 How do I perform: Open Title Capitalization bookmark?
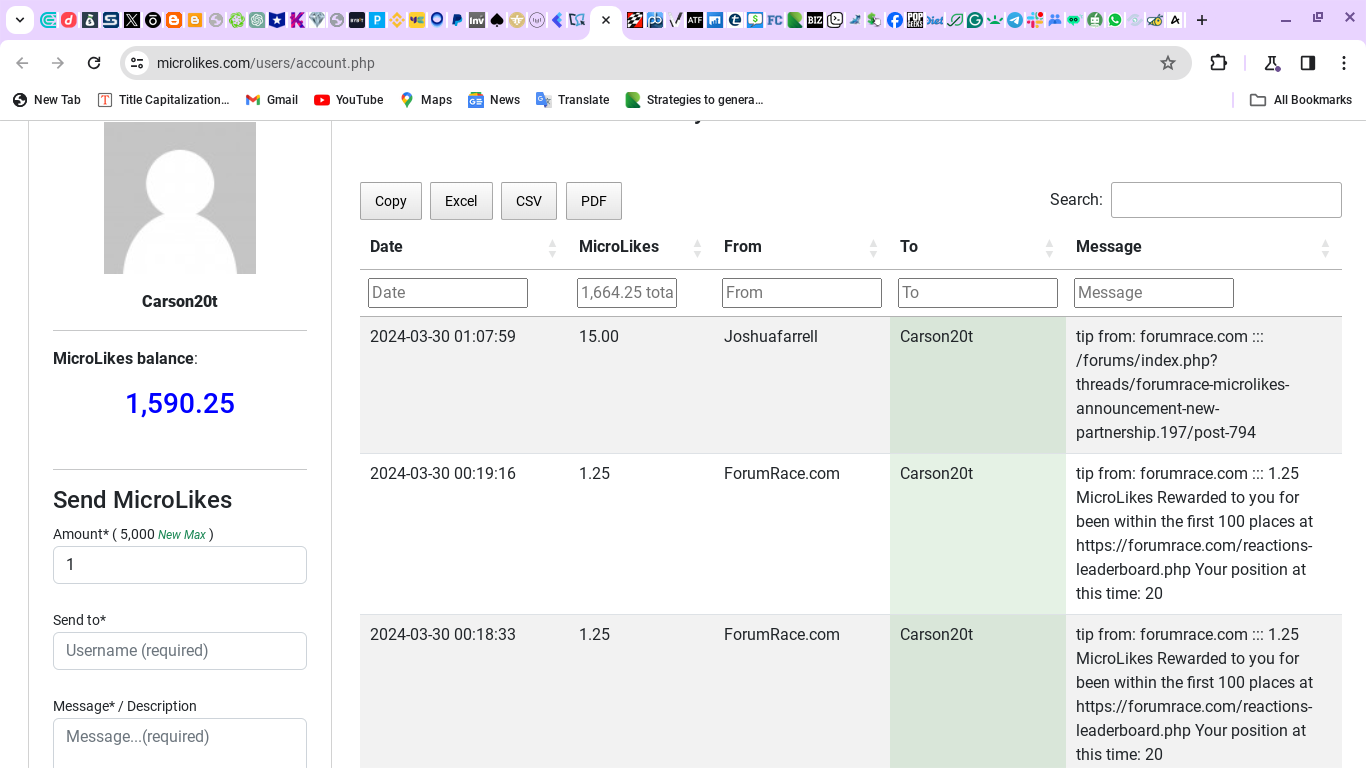point(164,100)
